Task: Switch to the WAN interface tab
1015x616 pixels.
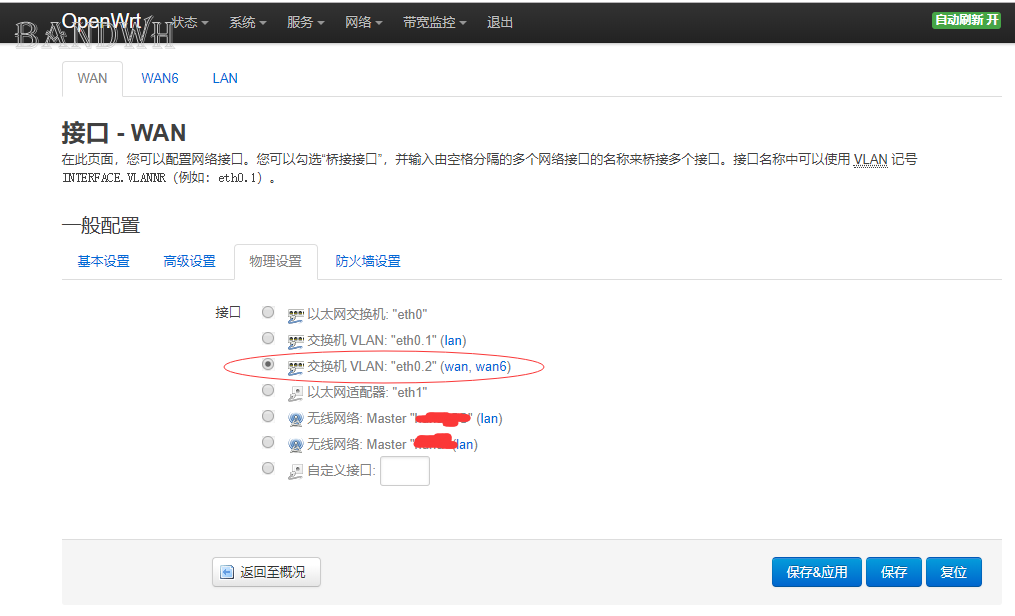Action: point(92,78)
